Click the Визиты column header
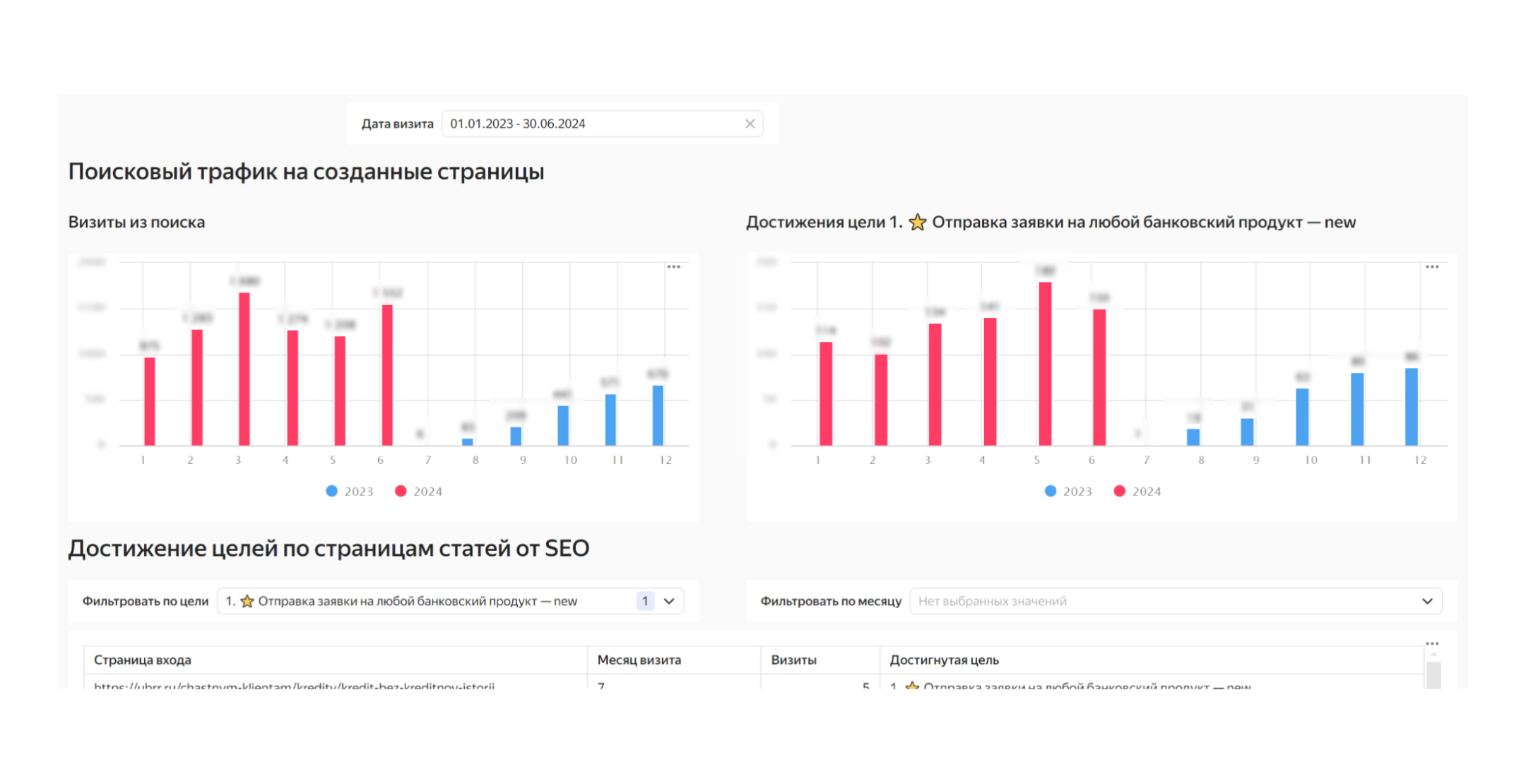 (793, 660)
